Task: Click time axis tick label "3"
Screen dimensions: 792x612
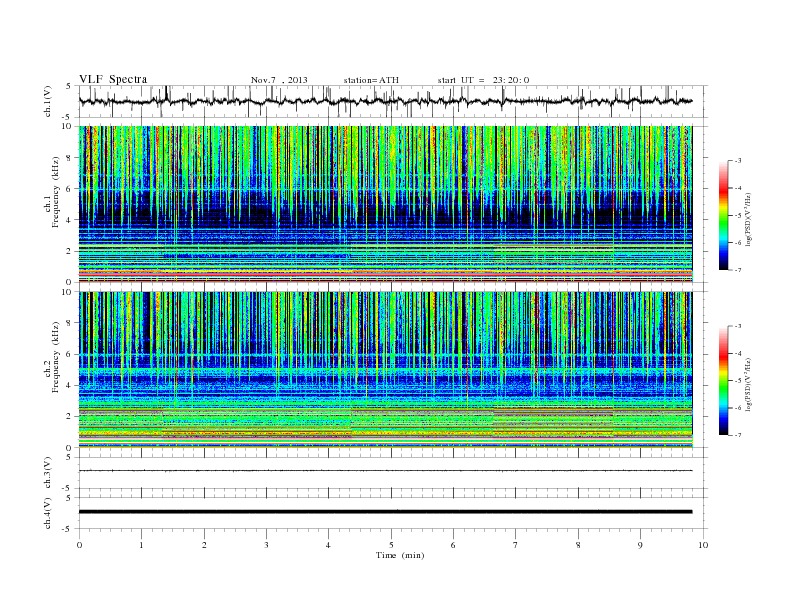Action: 266,545
